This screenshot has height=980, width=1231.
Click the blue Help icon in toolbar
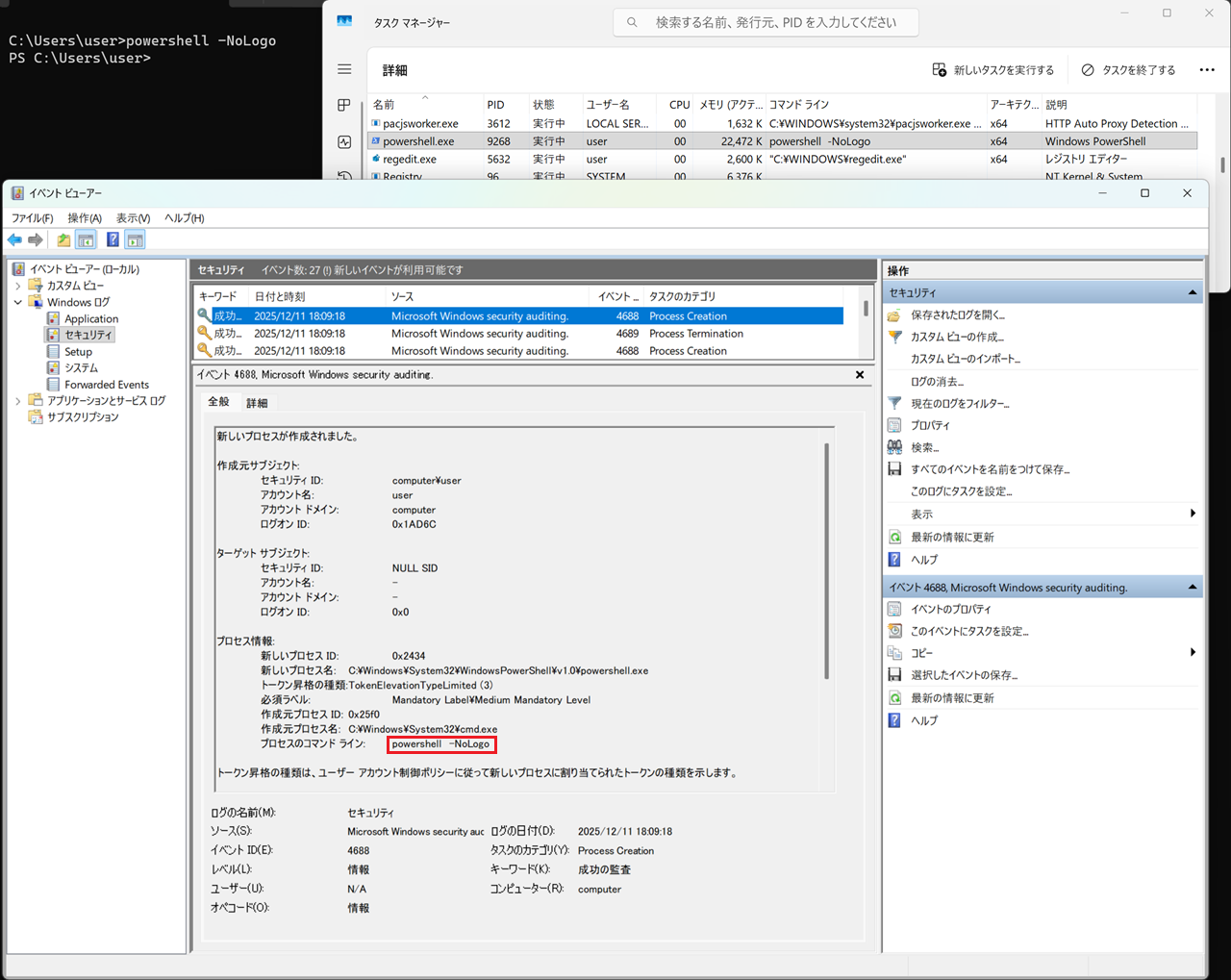coord(113,240)
